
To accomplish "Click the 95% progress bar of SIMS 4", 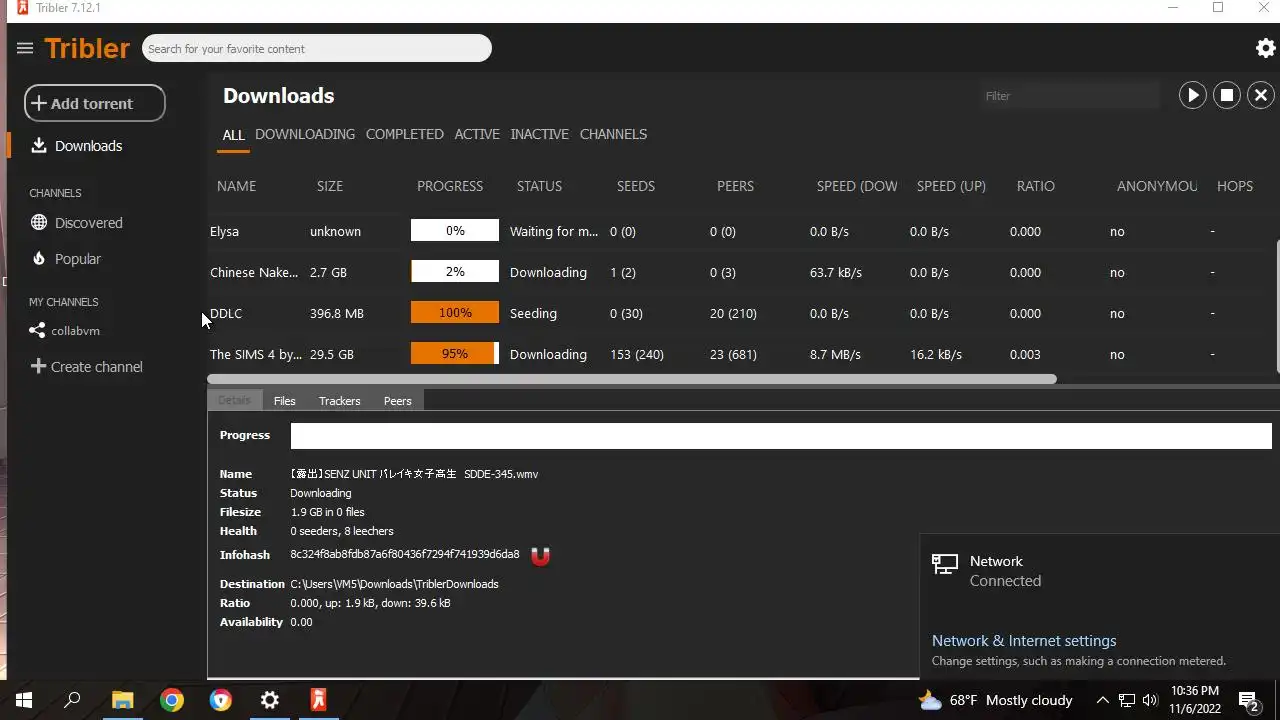I will pyautogui.click(x=455, y=354).
